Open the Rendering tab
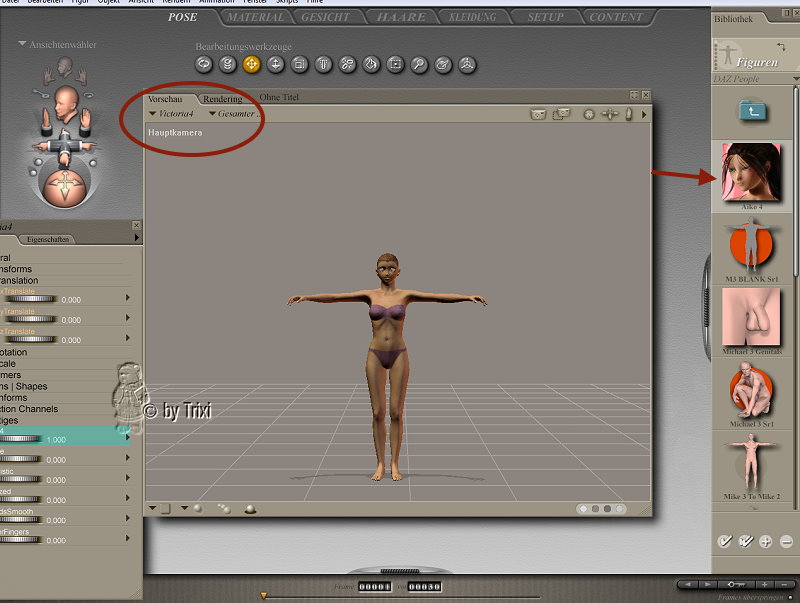Image resolution: width=800 pixels, height=603 pixels. point(222,99)
